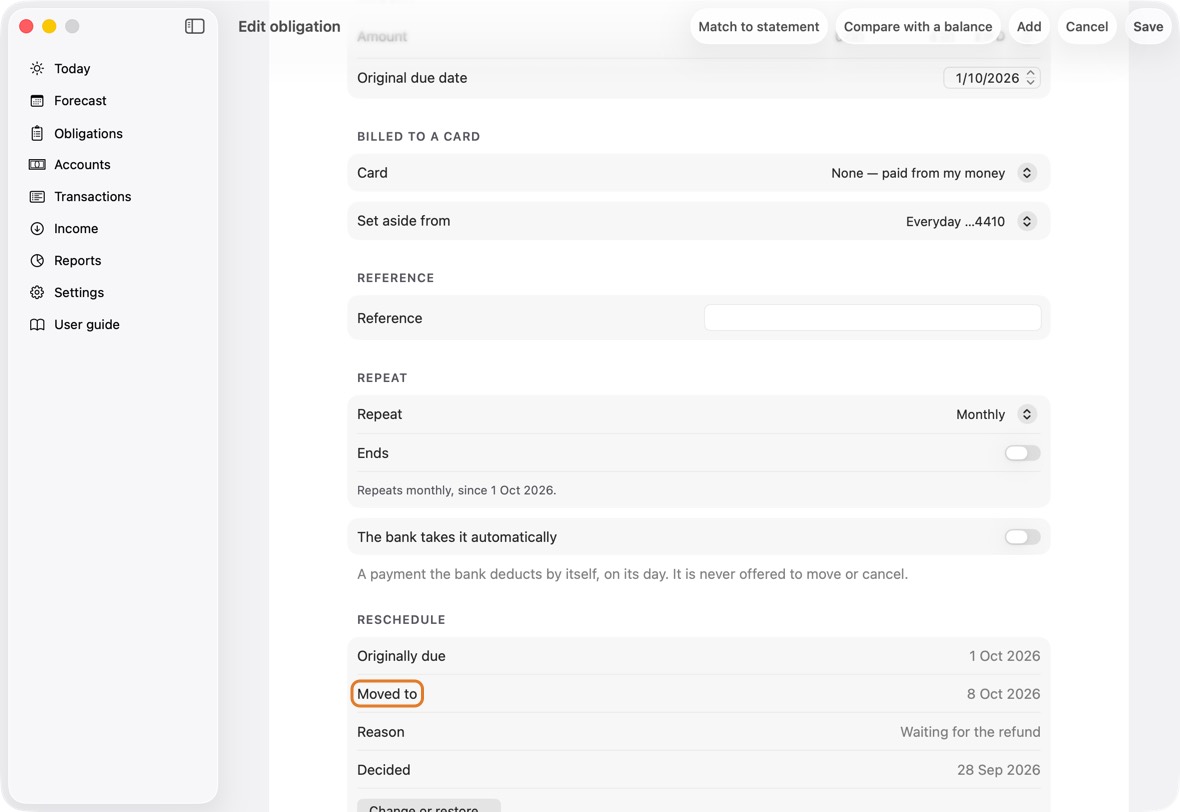Open Forecast section
This screenshot has height=812, width=1180.
(81, 101)
